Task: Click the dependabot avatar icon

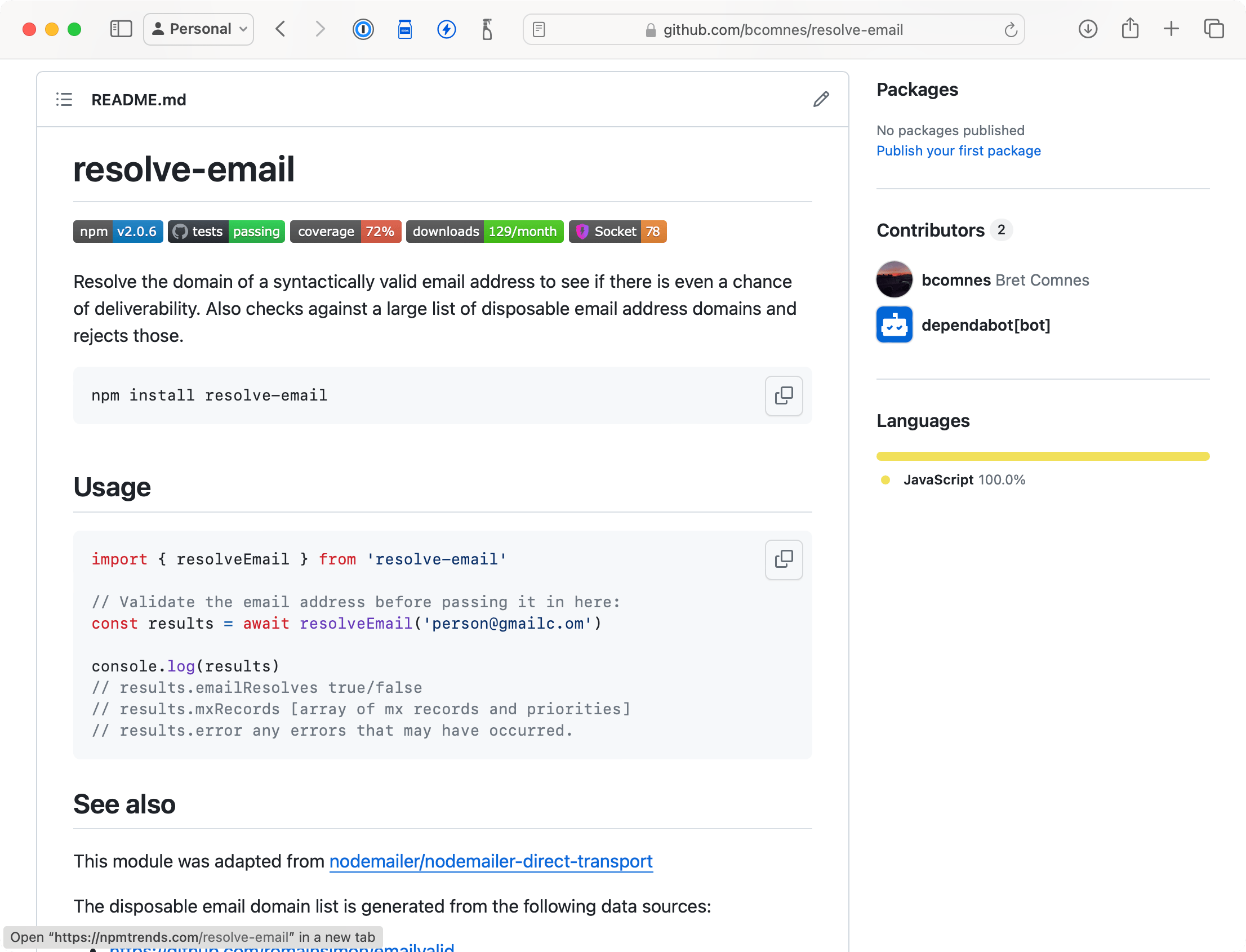Action: 894,324
